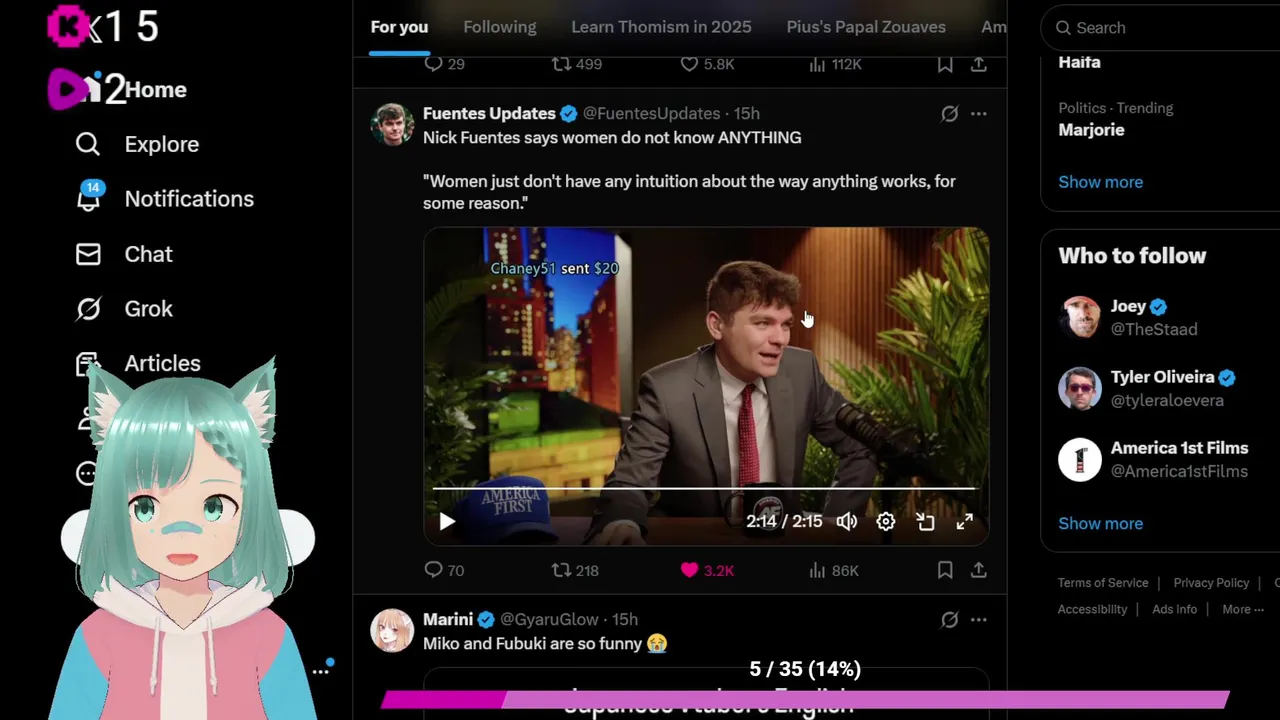
Task: Switch to the Following tab
Action: tap(500, 27)
